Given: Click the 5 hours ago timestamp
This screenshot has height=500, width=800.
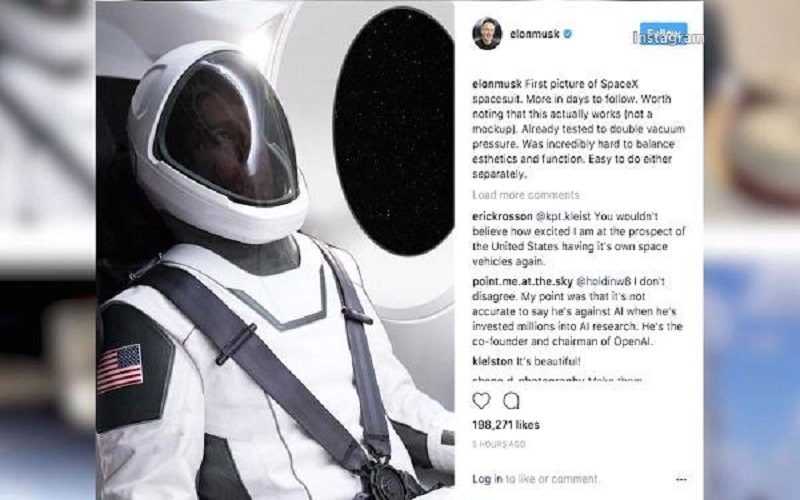Looking at the screenshot, I should click(x=498, y=444).
